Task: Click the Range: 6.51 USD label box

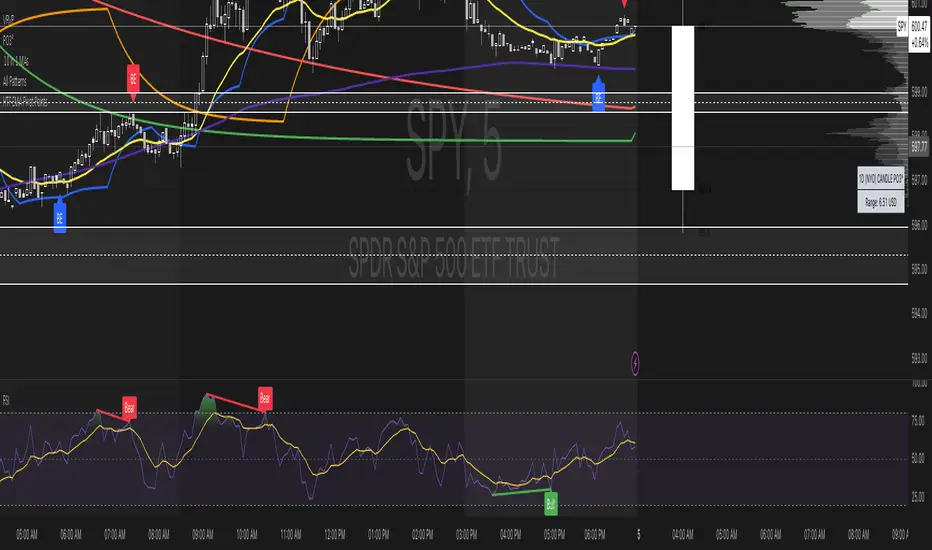Action: (880, 202)
